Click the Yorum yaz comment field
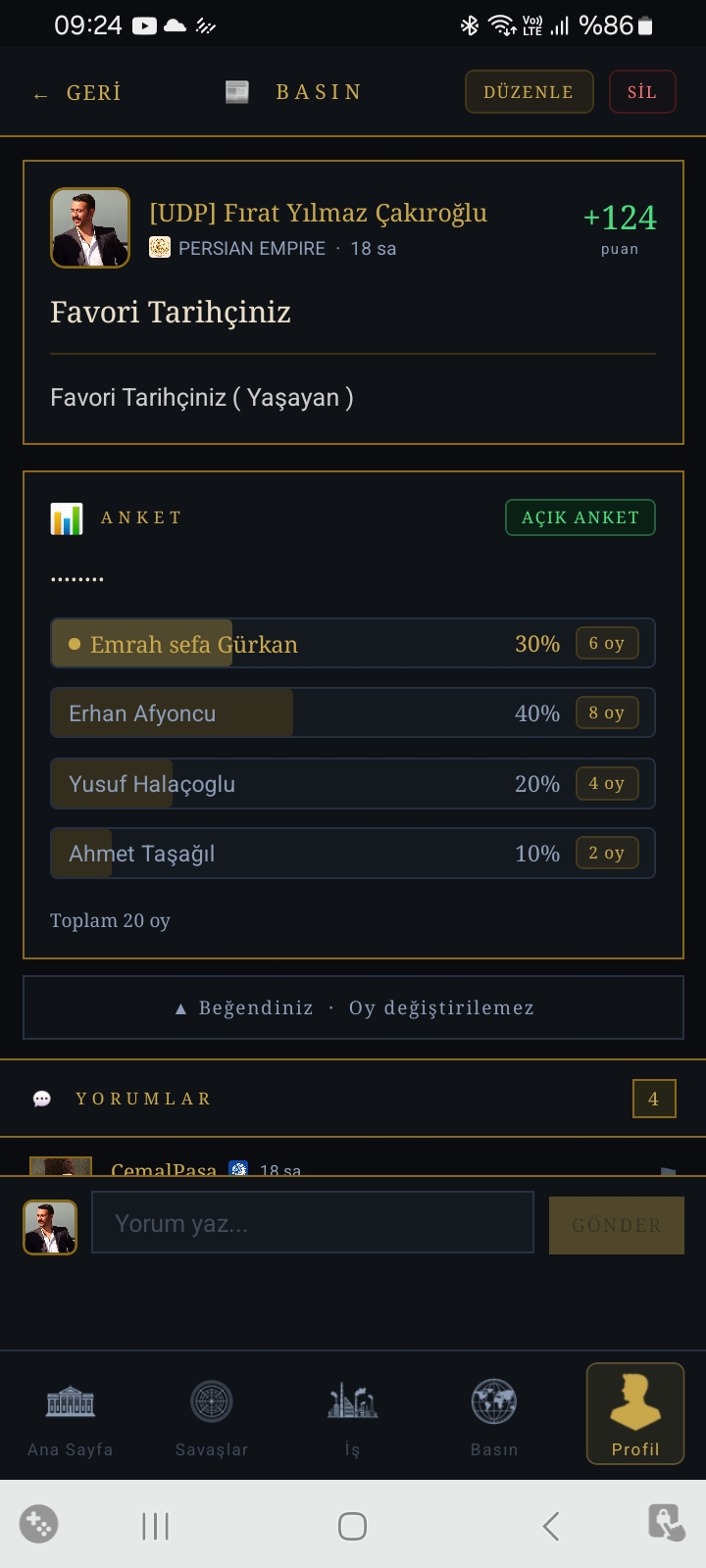Screen dimensions: 706x1568 (313, 1223)
